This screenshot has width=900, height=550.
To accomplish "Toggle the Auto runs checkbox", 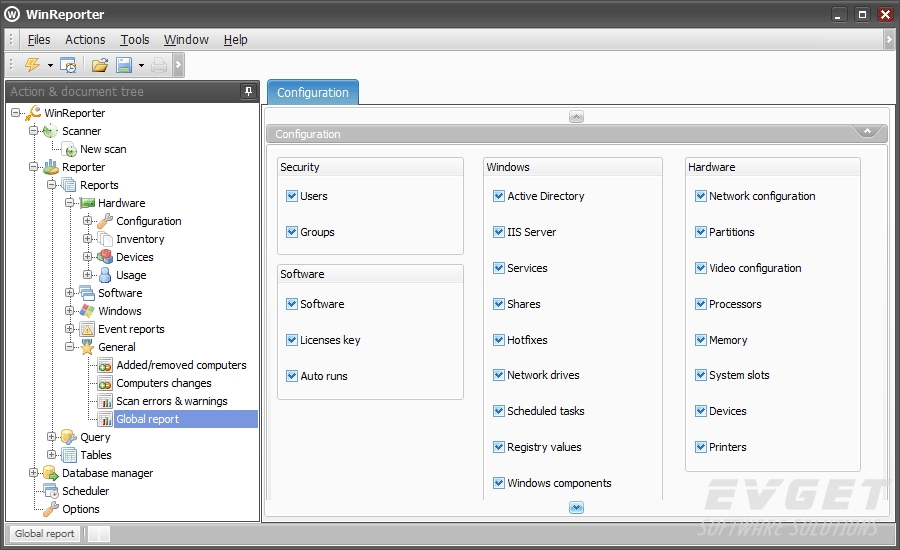I will (292, 376).
